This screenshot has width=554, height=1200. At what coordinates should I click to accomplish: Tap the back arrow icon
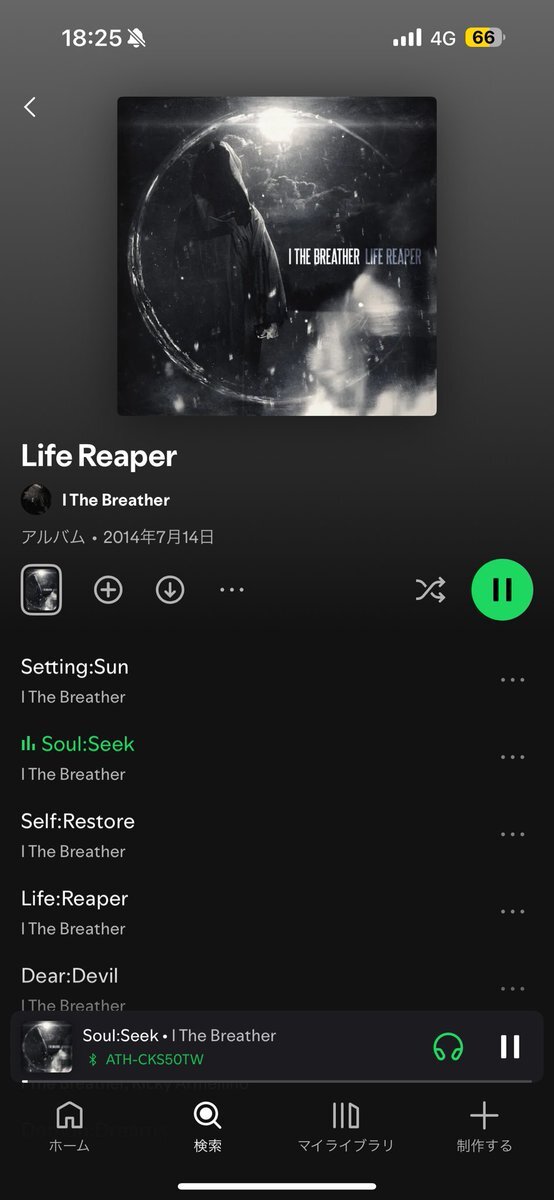[30, 107]
